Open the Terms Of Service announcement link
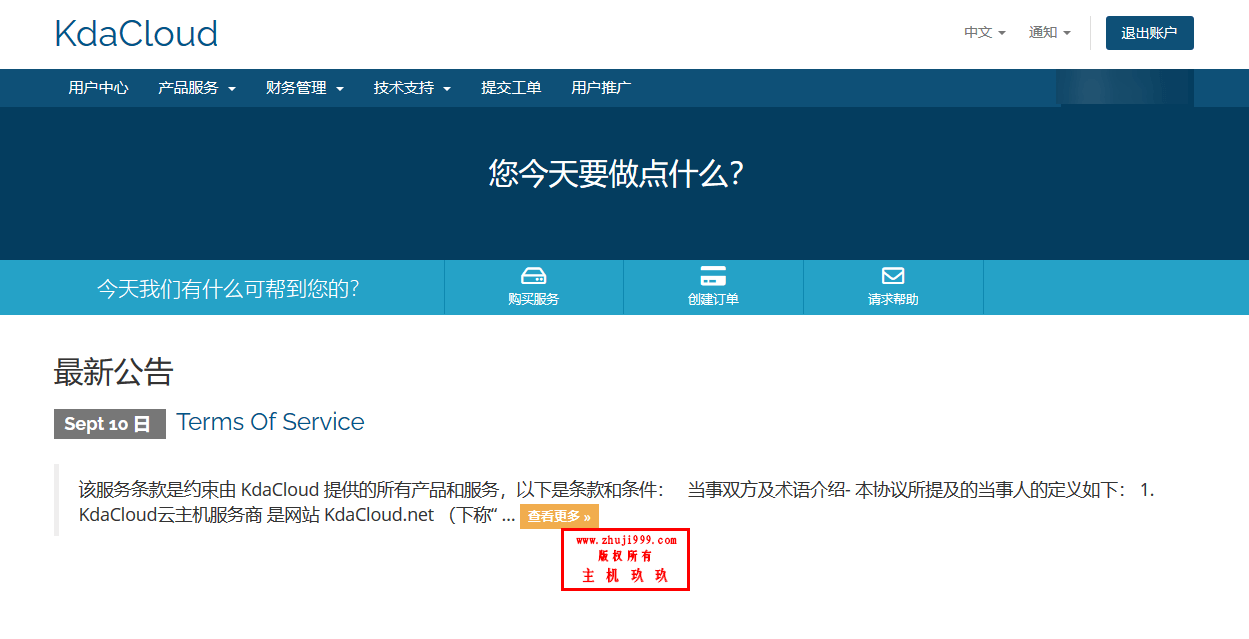The width and height of the screenshot is (1249, 639). tap(271, 422)
